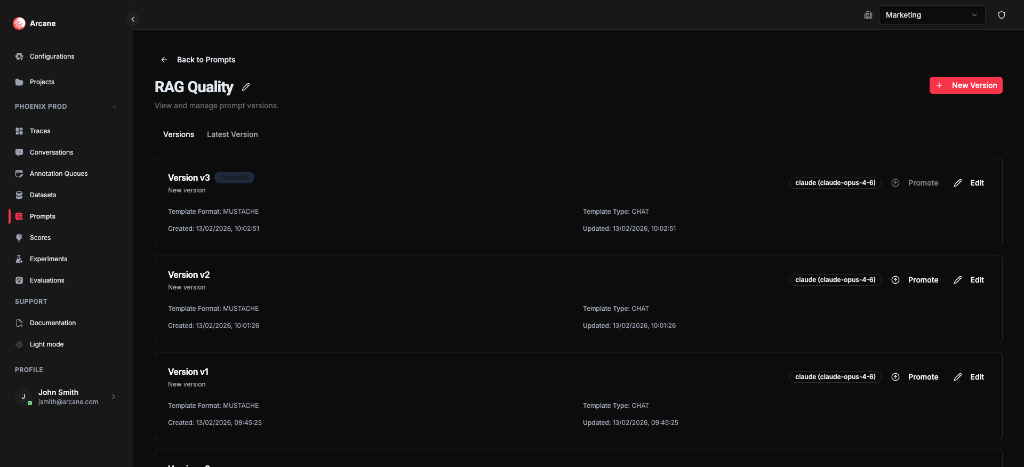Open the Scores page
The image size is (1024, 467).
[39, 237]
